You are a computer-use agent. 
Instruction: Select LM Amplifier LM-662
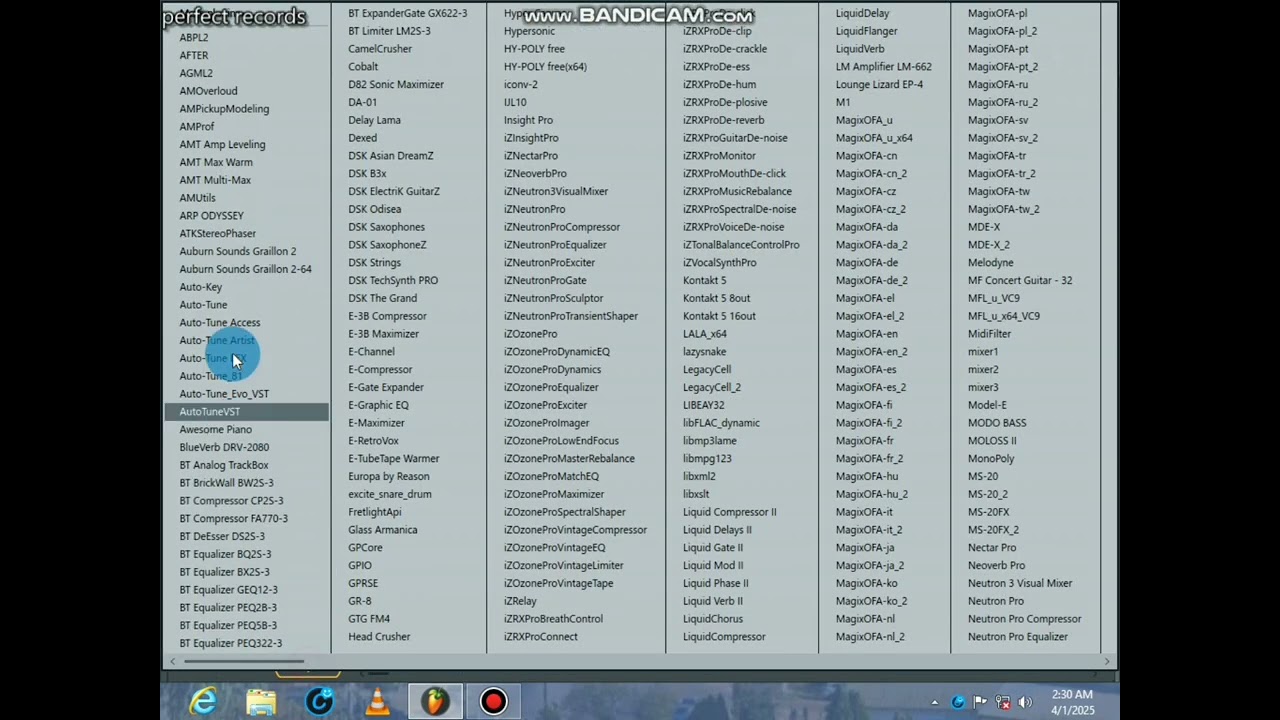(884, 67)
